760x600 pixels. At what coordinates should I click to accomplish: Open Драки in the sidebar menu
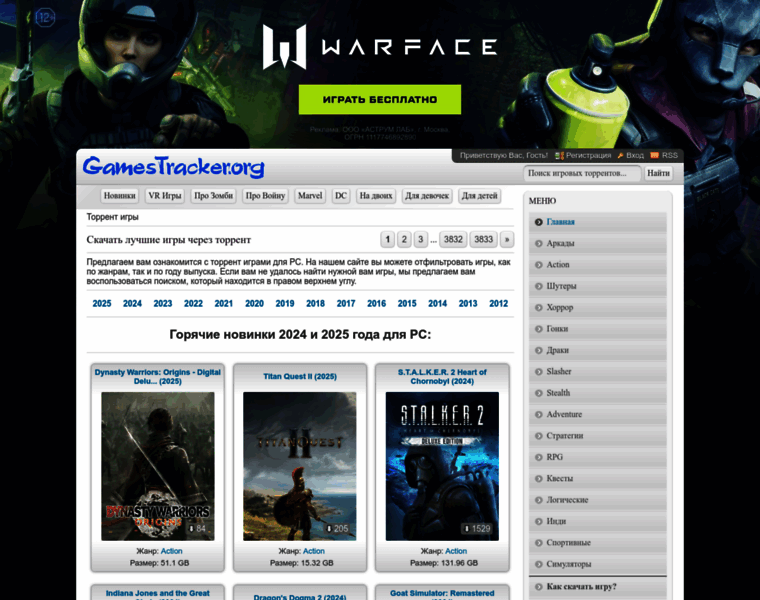point(598,350)
